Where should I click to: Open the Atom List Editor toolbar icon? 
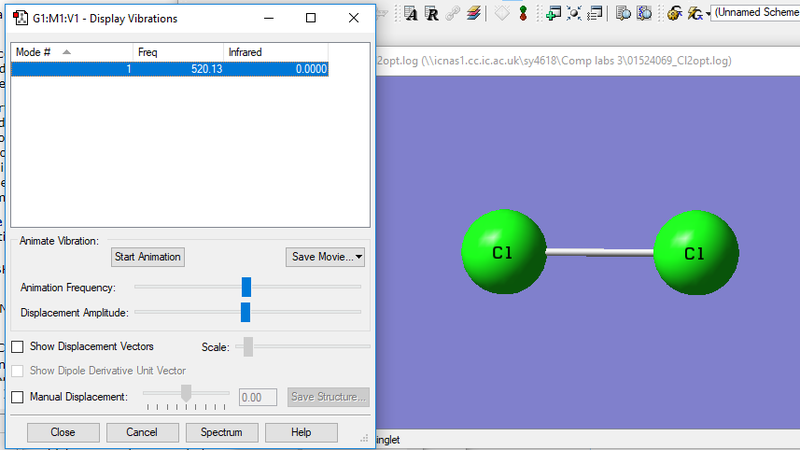(411, 13)
